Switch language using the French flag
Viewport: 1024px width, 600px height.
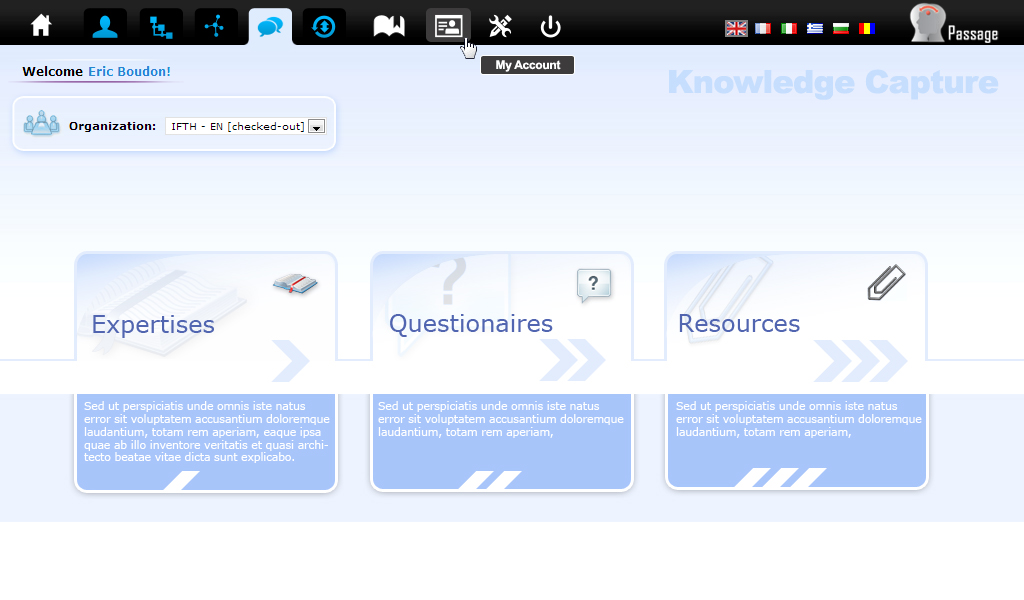click(x=763, y=29)
